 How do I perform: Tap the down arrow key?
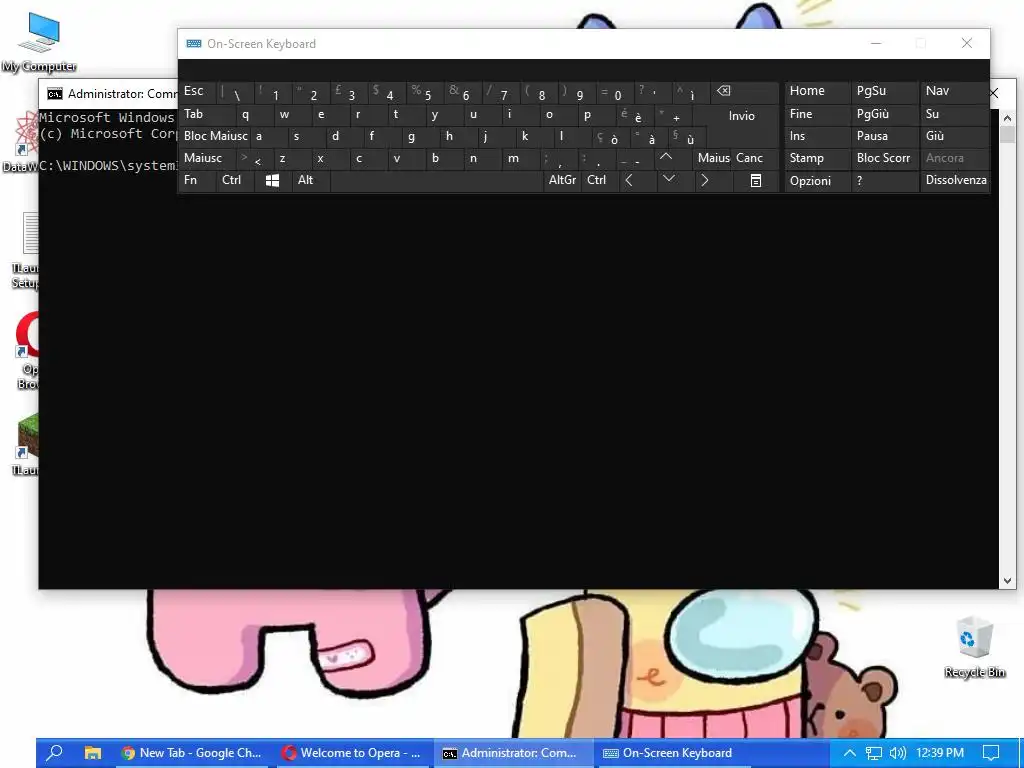669,180
